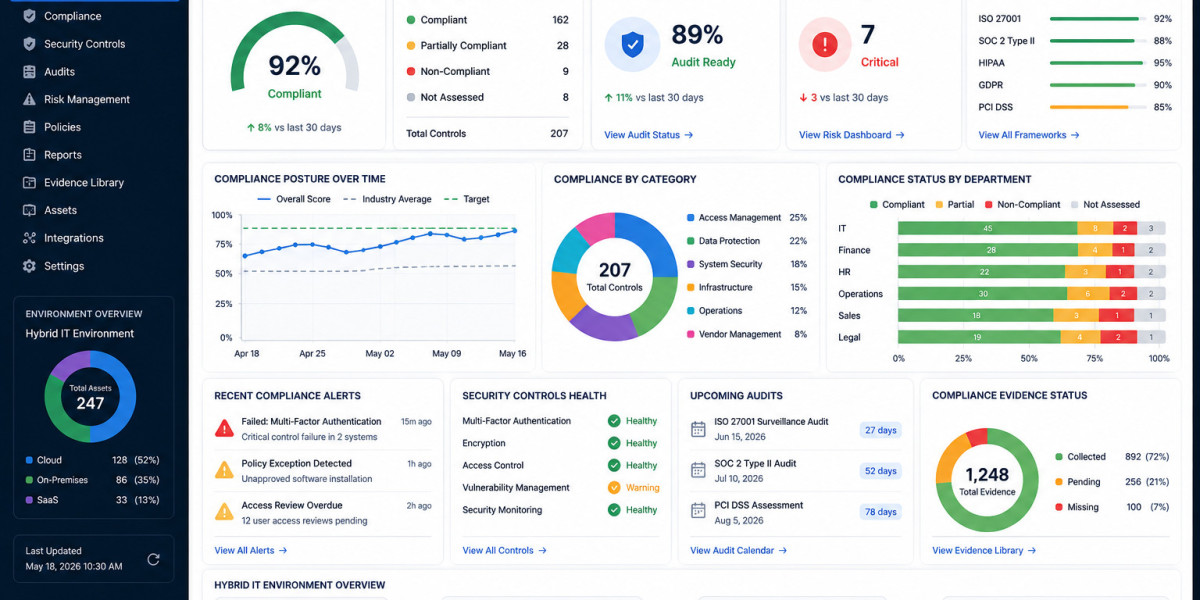Click the Reports icon in sidebar
The height and width of the screenshot is (600, 1200).
(29, 155)
